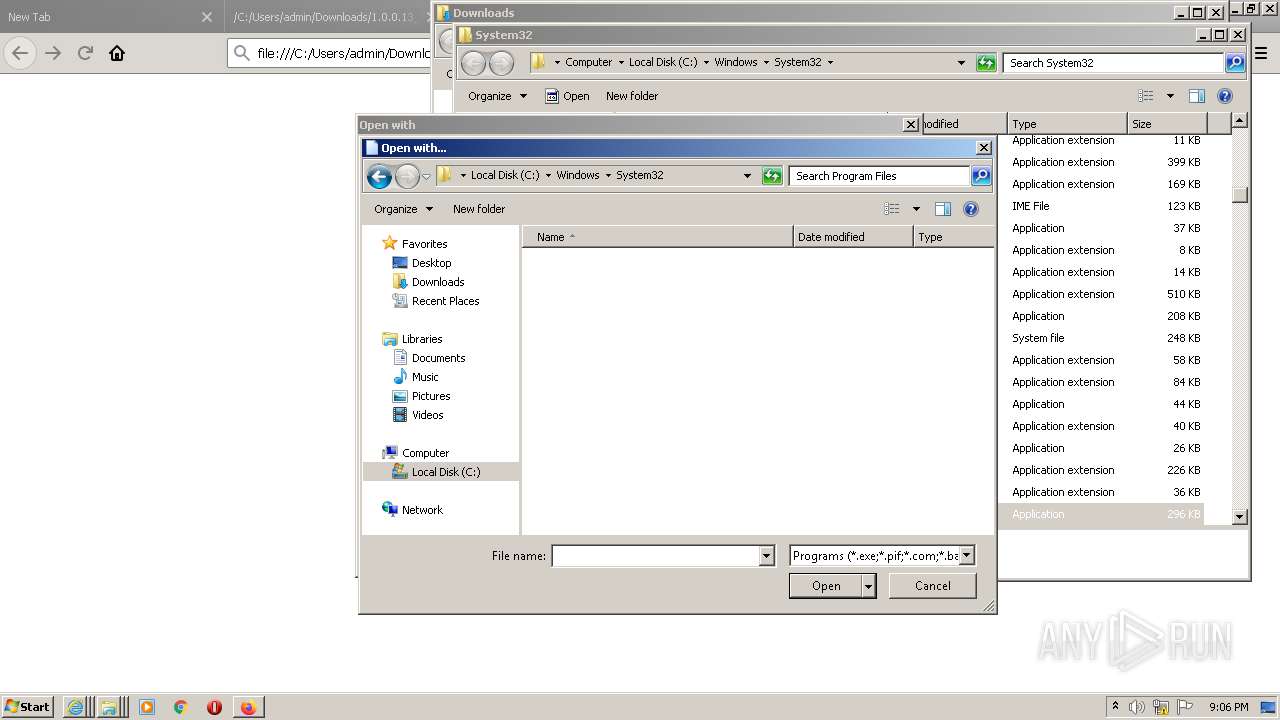Click Windows breadcrumb in Open with dialog

point(578,175)
